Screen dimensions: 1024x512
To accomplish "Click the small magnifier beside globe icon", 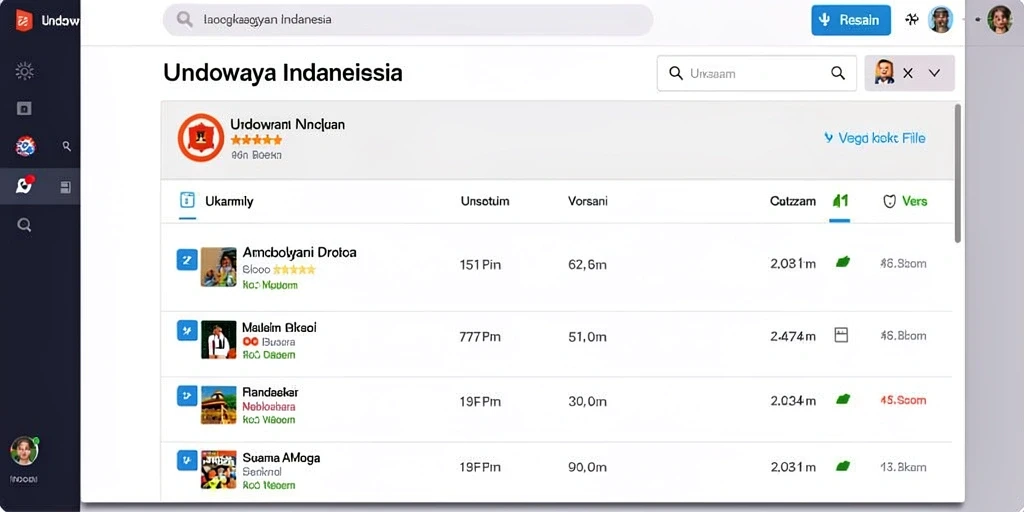I will (x=67, y=146).
